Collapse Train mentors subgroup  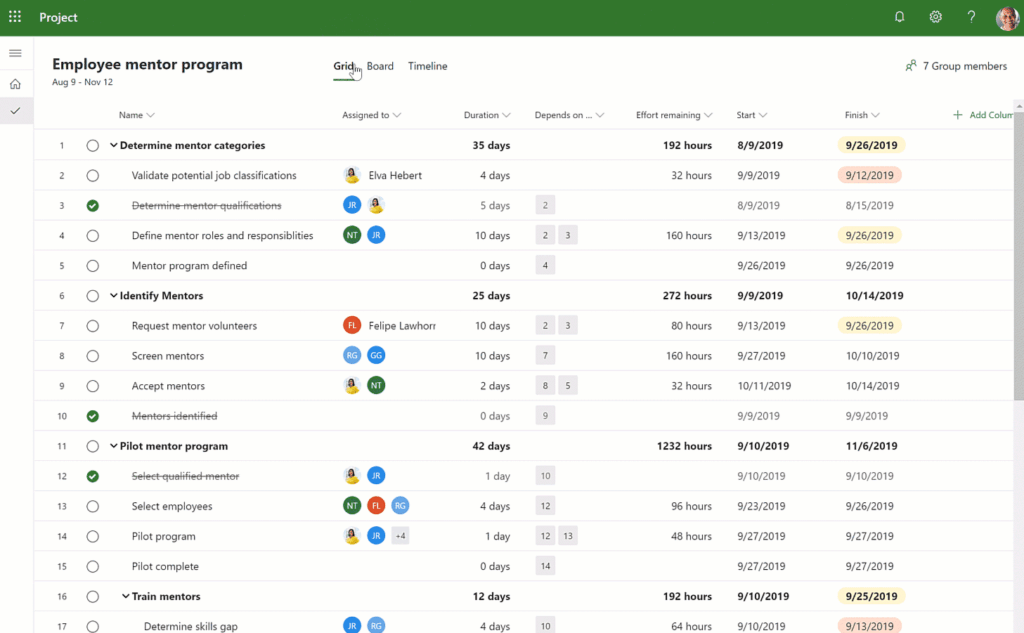[x=125, y=596]
